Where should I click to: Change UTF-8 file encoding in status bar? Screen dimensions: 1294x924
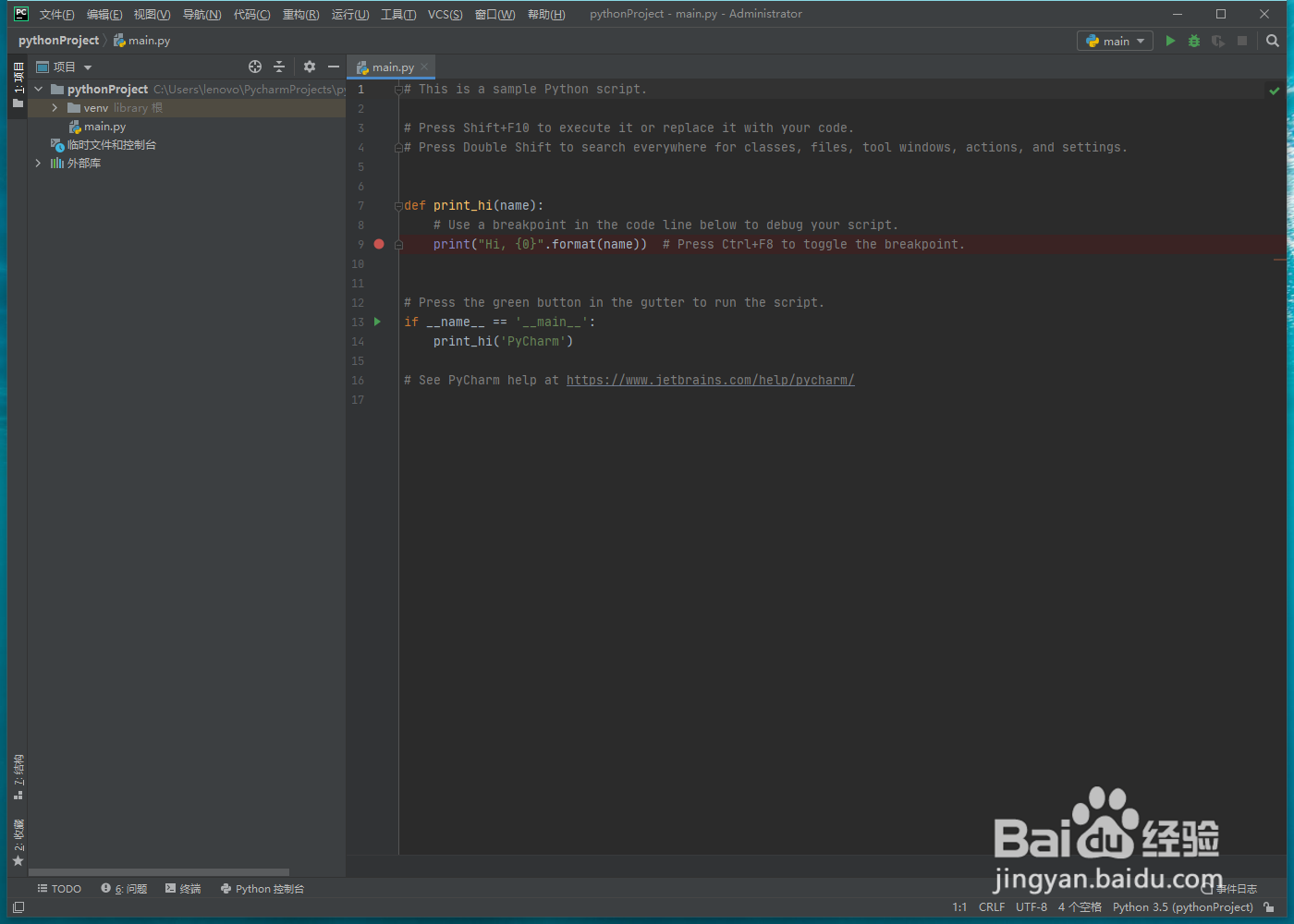pyautogui.click(x=1032, y=907)
